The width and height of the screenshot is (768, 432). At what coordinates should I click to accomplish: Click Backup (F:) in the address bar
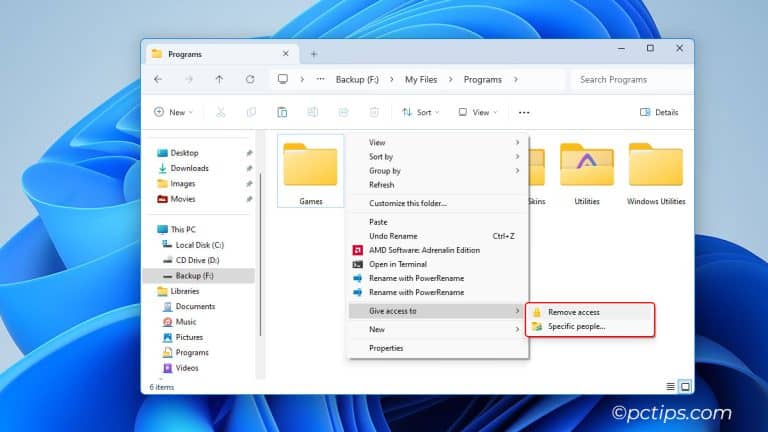click(357, 79)
